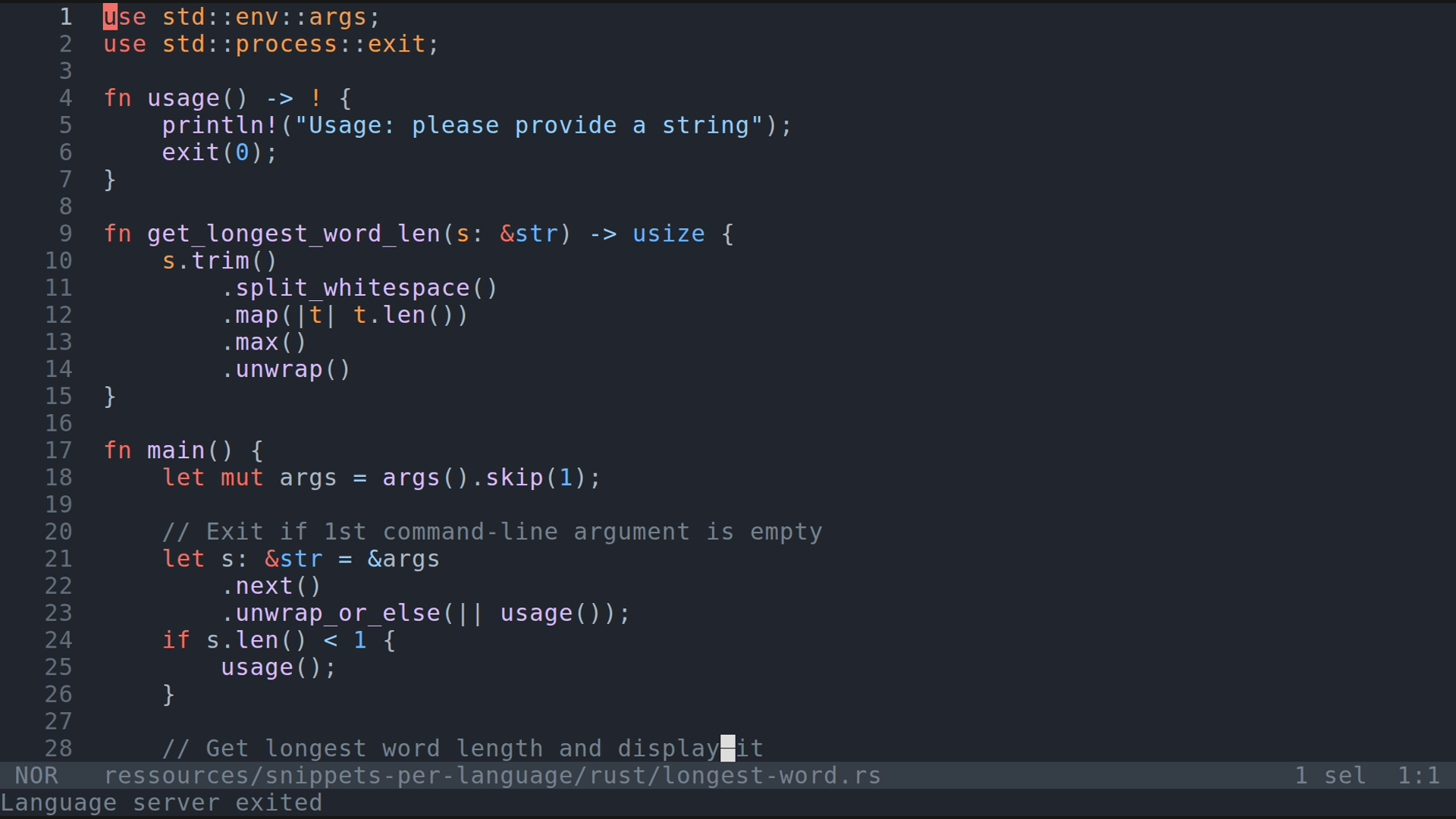Click the .max() method call
Viewport: 1456px width, 819px height.
pos(263,342)
